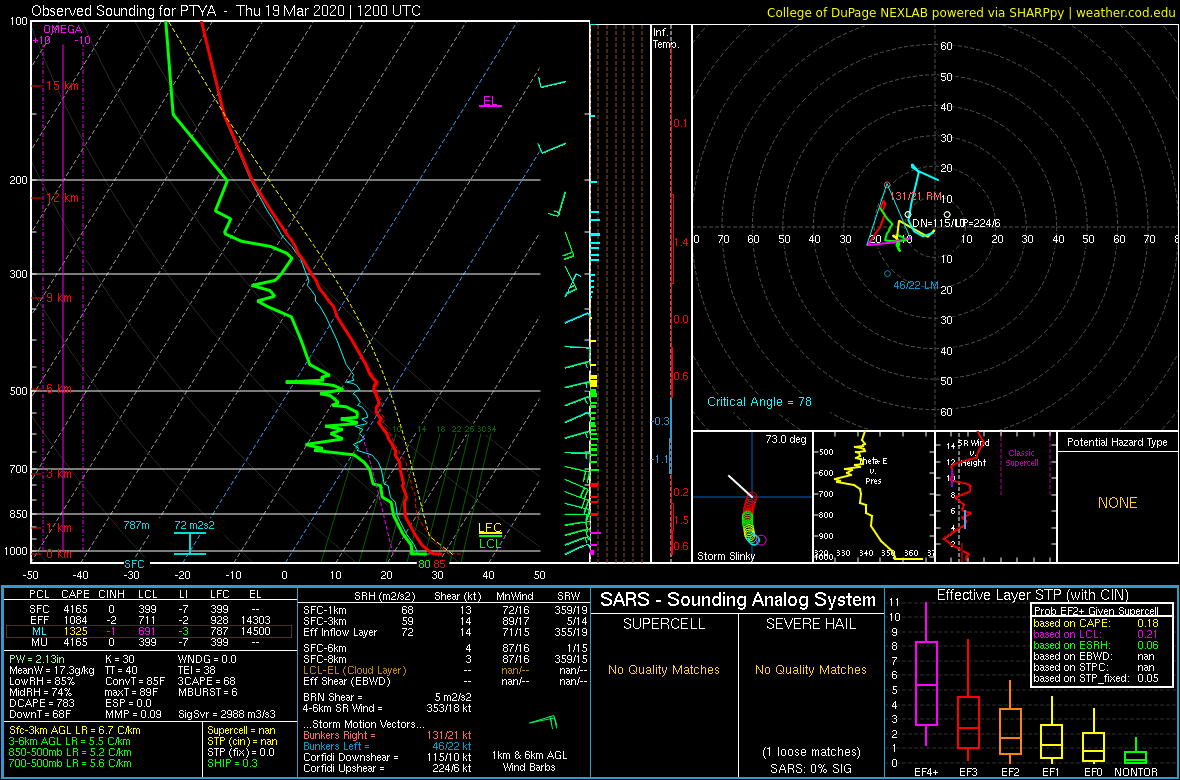Click the 'SARS - Sounding Analog System' heading
1180x780 pixels.
[738, 600]
